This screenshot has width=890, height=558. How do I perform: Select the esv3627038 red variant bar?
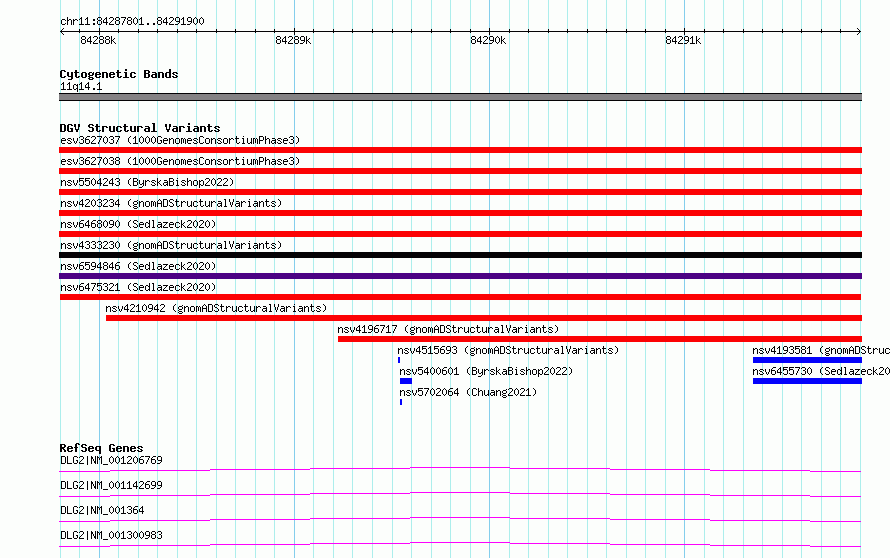click(460, 171)
